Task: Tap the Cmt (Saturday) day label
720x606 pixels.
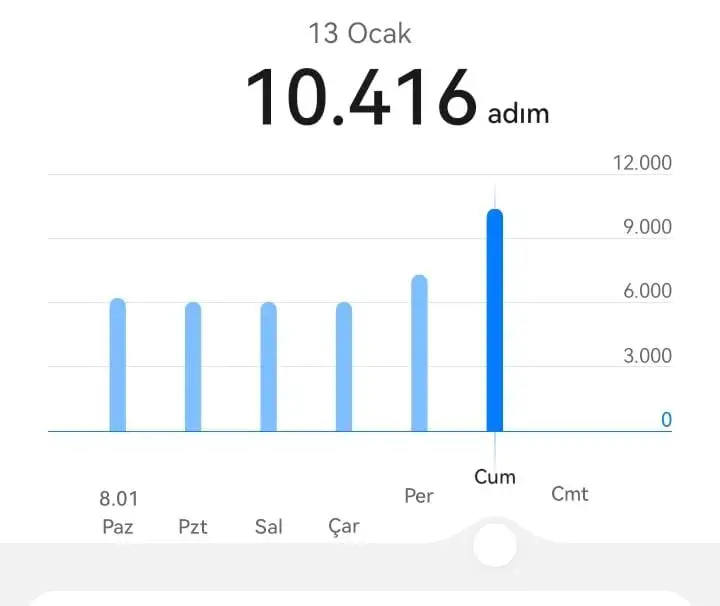Action: 570,494
